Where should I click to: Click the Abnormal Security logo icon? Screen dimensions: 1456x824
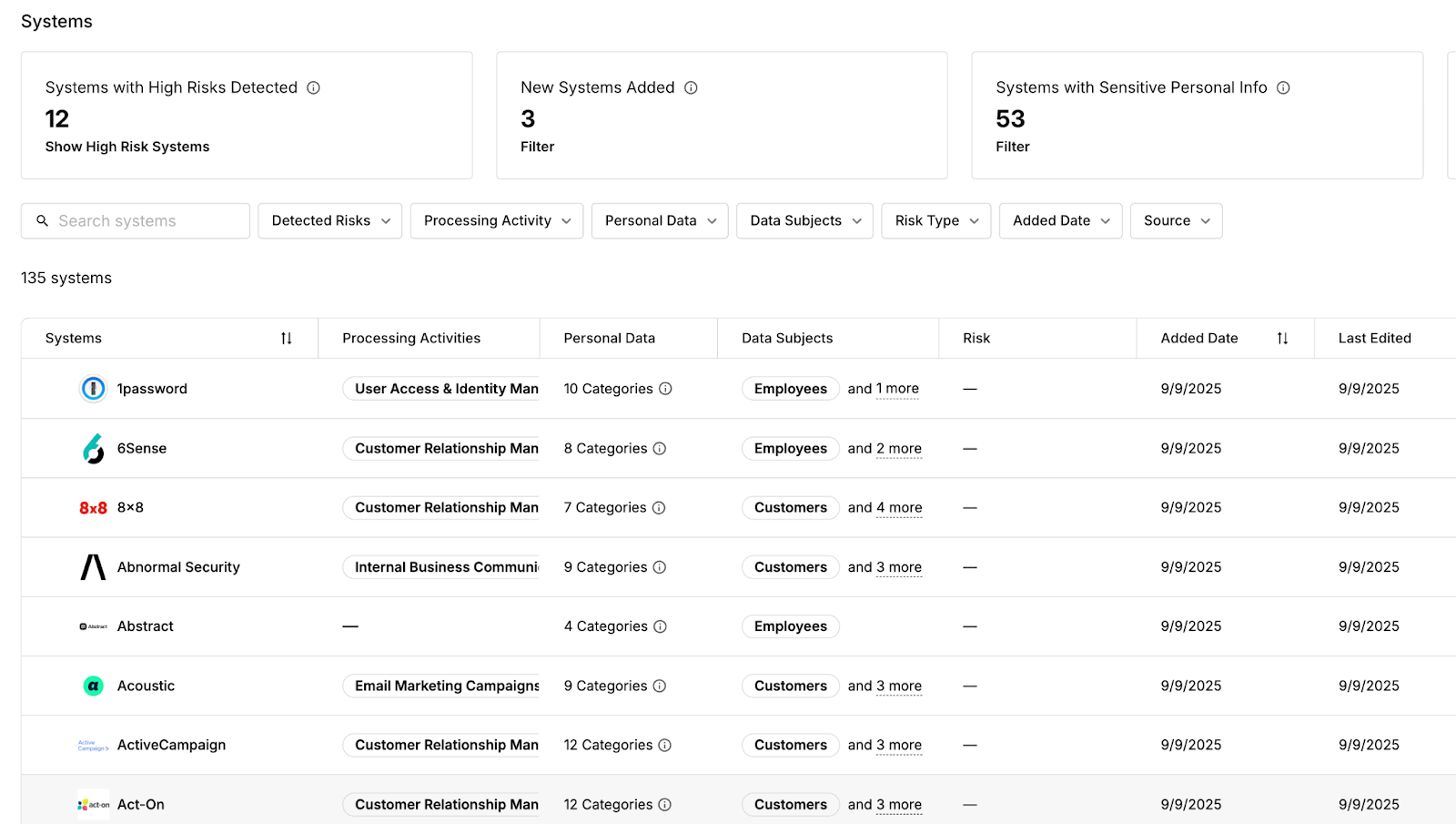pos(93,567)
